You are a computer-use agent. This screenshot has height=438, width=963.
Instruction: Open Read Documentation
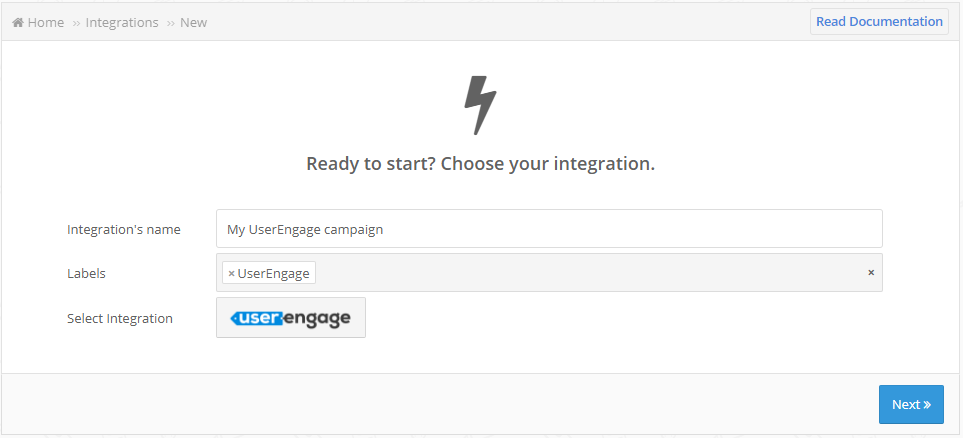pyautogui.click(x=879, y=22)
